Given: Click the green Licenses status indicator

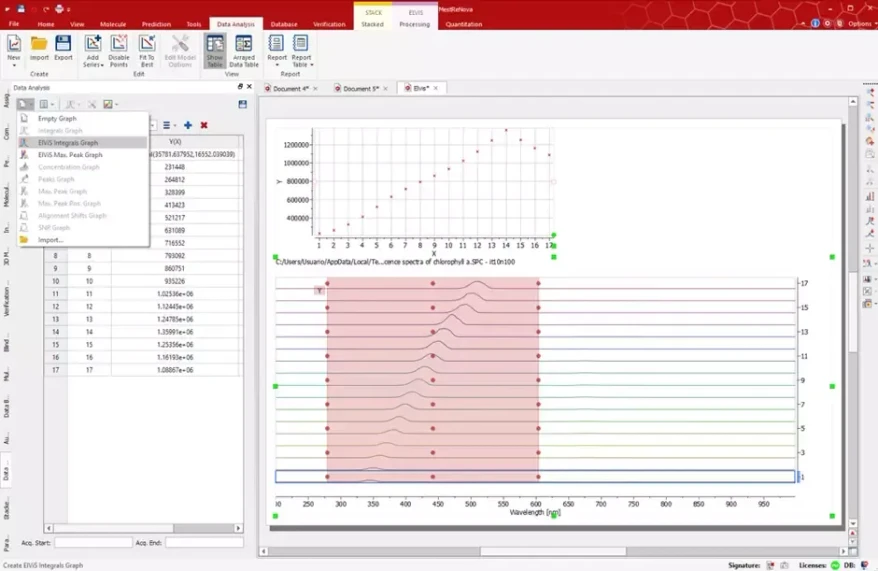Looking at the screenshot, I should pos(835,565).
